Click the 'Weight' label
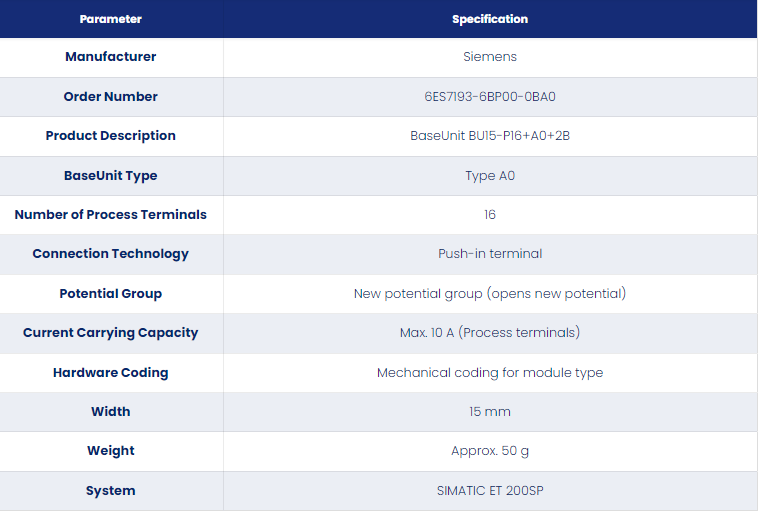 click(111, 451)
